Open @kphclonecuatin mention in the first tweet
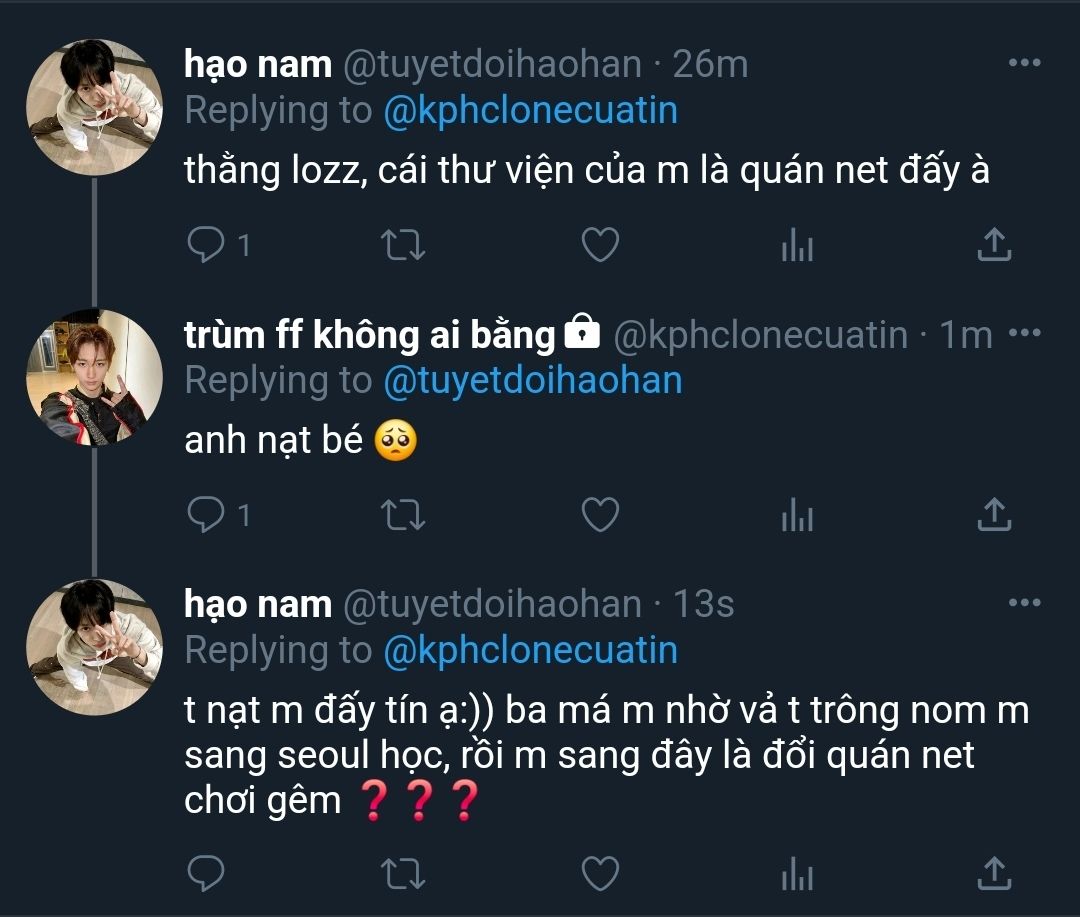The image size is (1080, 917). [x=530, y=111]
